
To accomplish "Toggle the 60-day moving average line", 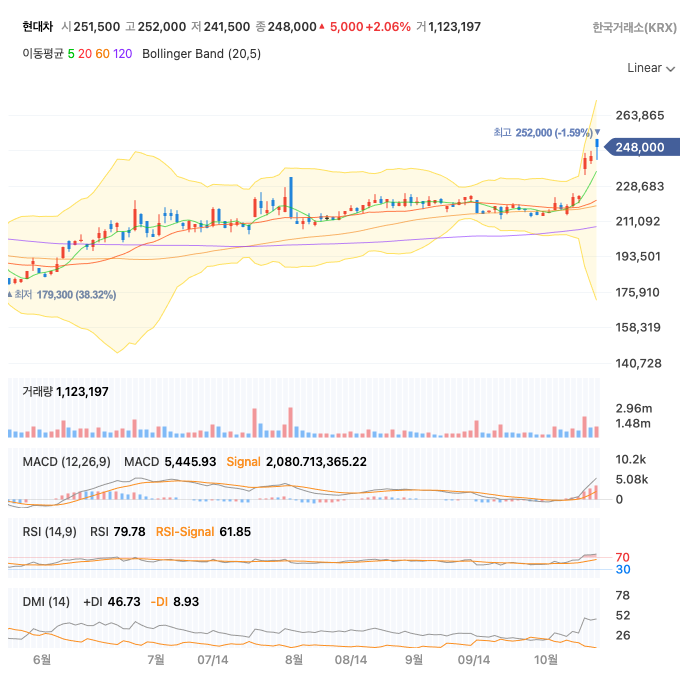I will click(103, 53).
